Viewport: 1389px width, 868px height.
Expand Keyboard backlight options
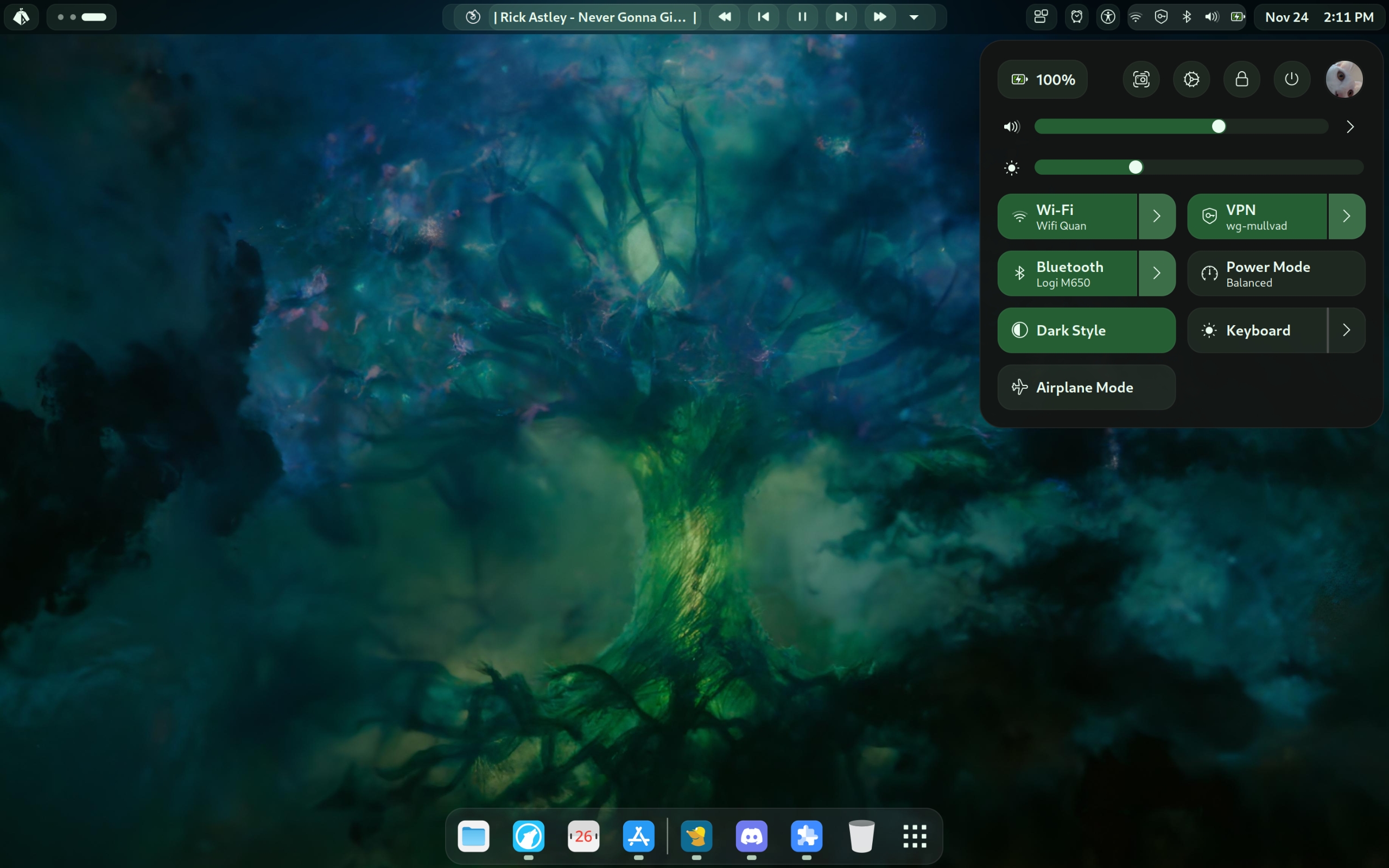tap(1346, 330)
